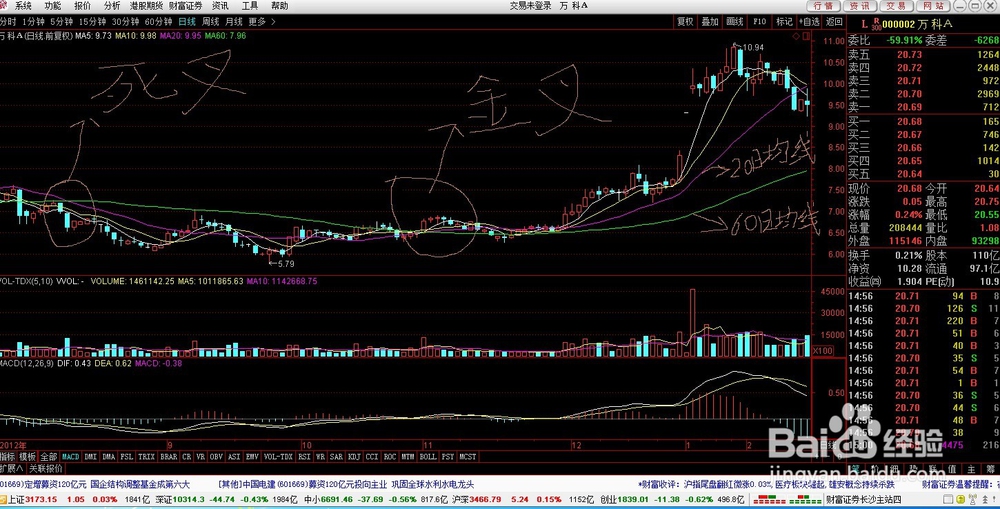
Task: Select the TRIX indicator
Action: pos(147,457)
